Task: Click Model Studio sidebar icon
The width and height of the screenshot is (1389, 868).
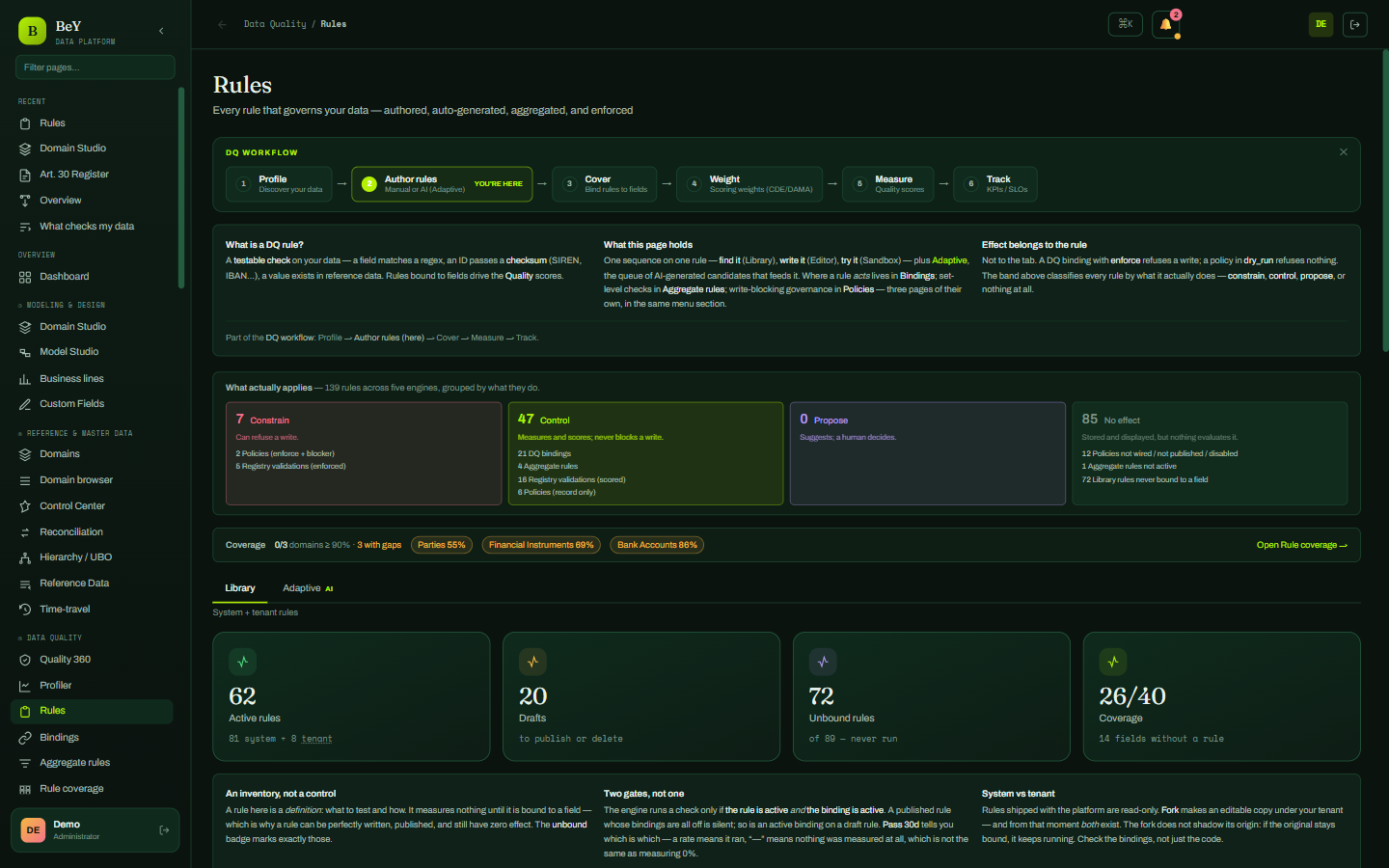Action: pos(25,352)
